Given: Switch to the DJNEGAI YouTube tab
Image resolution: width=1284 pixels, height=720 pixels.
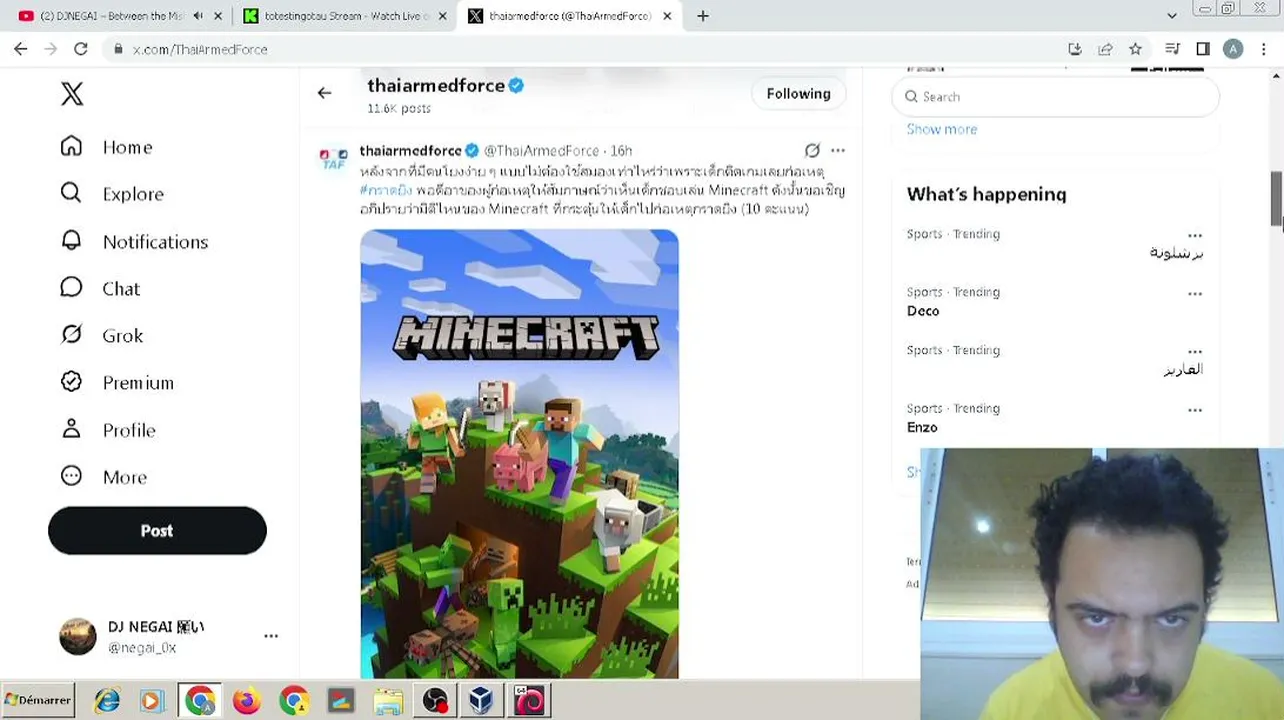Looking at the screenshot, I should pyautogui.click(x=110, y=16).
